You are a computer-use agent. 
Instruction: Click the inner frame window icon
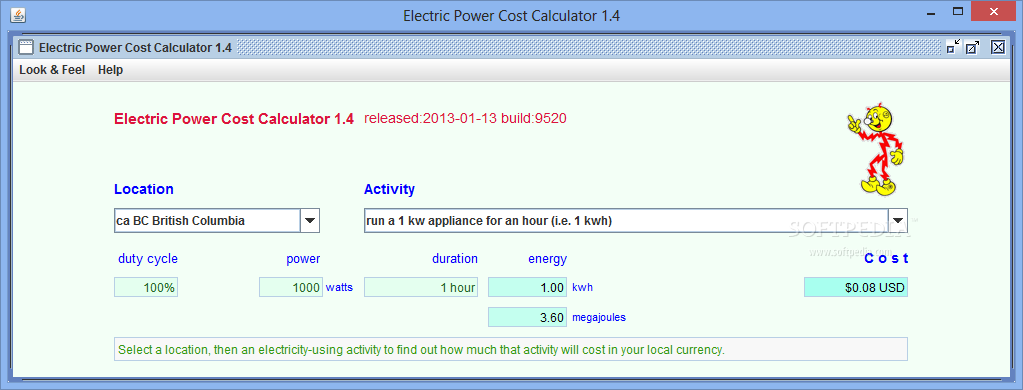tap(26, 47)
